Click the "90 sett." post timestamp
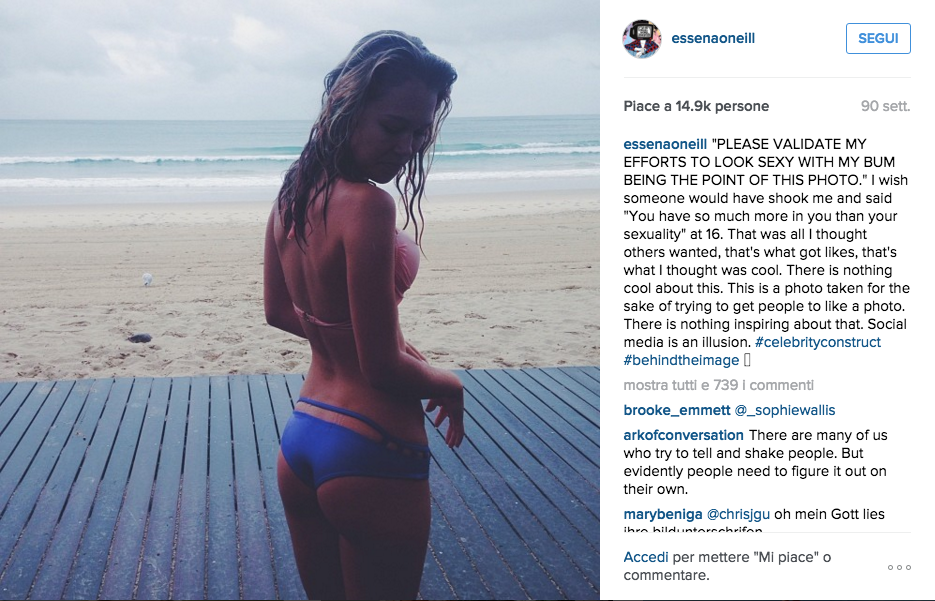This screenshot has height=601, width=935. click(886, 106)
